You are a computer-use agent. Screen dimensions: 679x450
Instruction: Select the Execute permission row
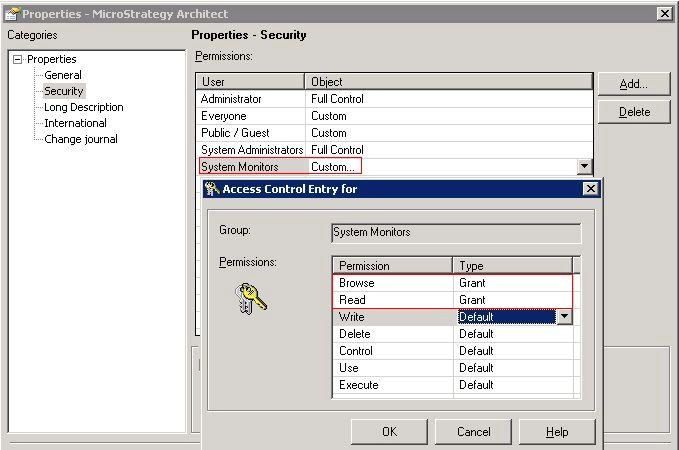(x=453, y=385)
